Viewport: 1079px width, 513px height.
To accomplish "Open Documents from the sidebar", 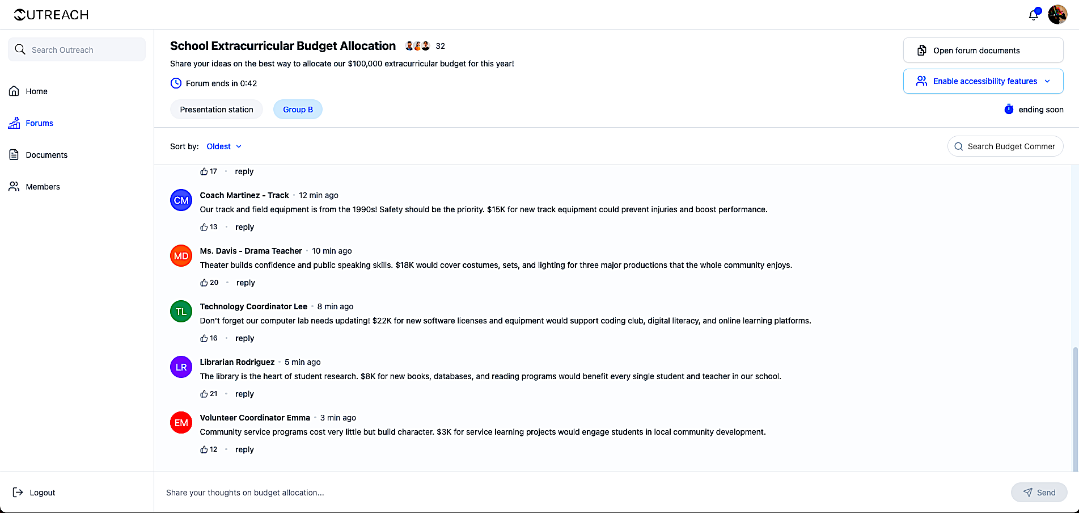I will [46, 155].
